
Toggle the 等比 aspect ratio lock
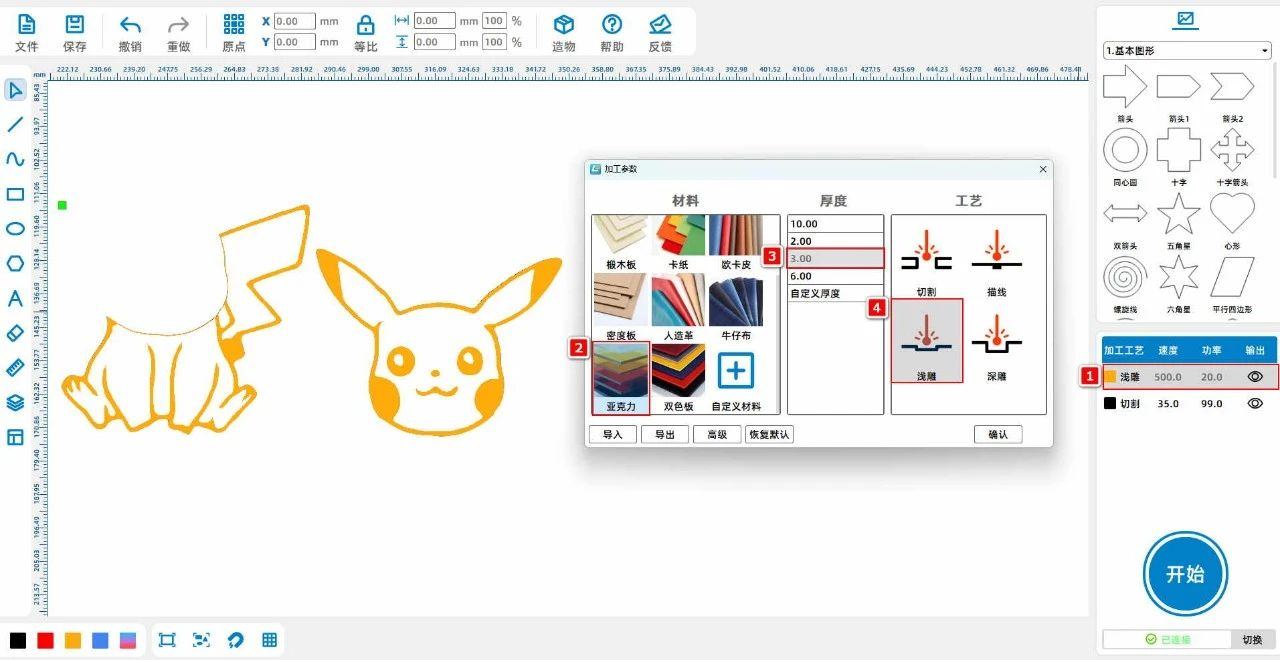[366, 25]
